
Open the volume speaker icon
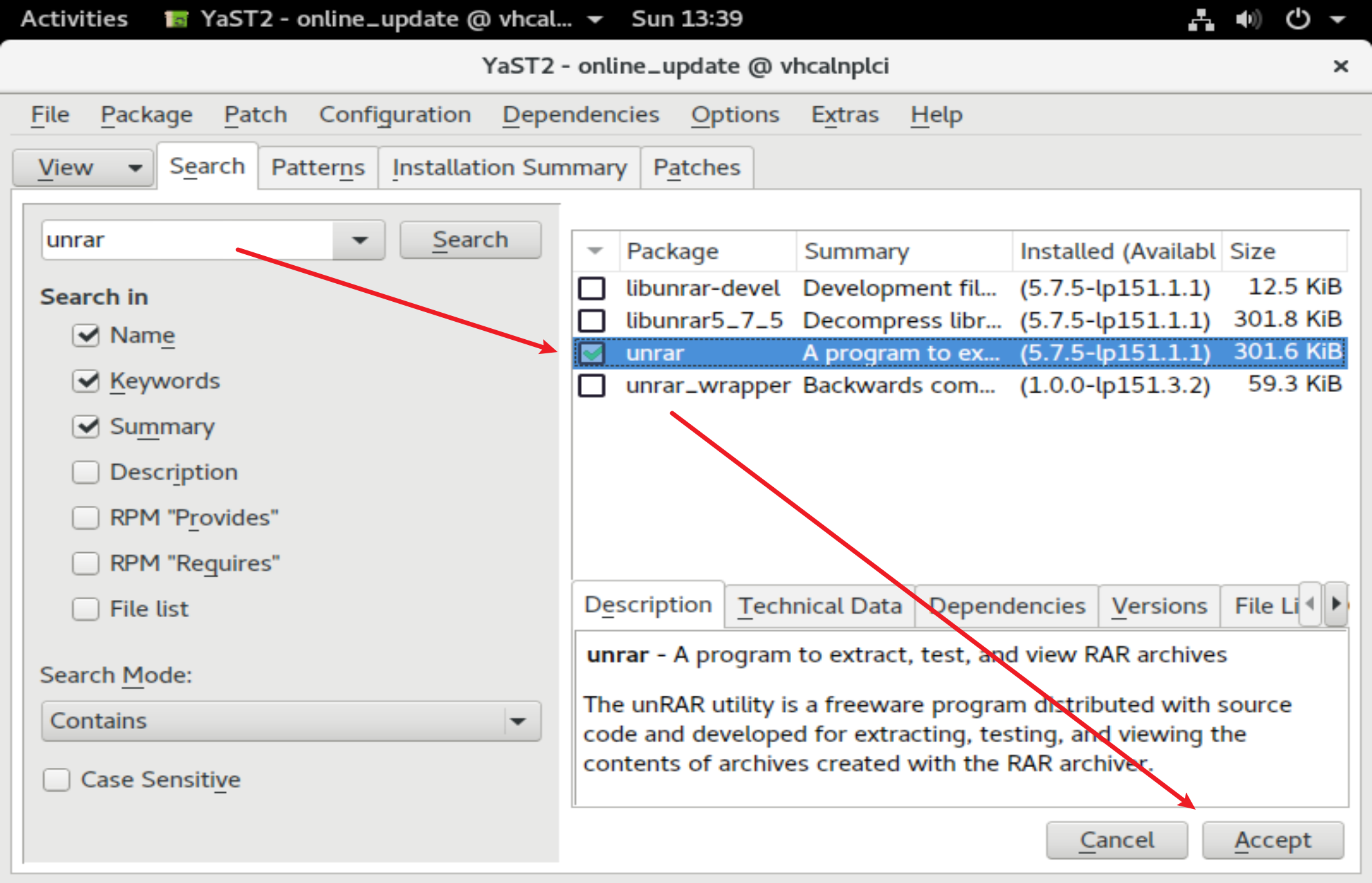(1248, 19)
